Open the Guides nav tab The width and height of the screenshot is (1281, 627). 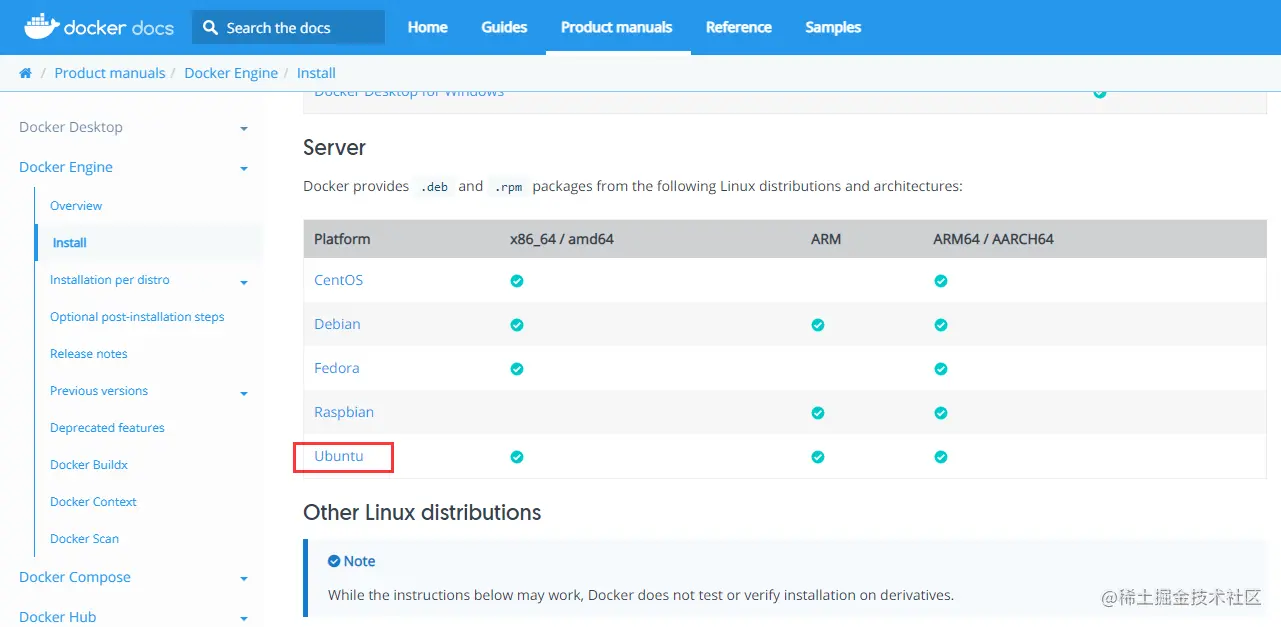pyautogui.click(x=504, y=27)
